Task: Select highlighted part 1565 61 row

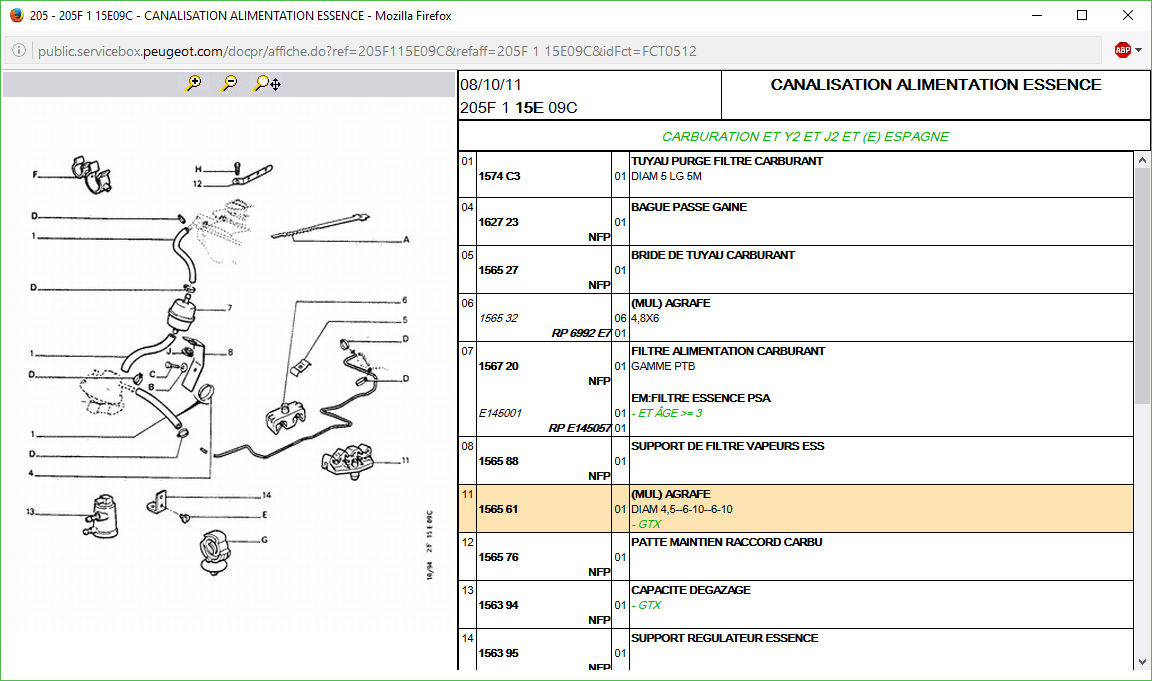Action: click(498, 509)
